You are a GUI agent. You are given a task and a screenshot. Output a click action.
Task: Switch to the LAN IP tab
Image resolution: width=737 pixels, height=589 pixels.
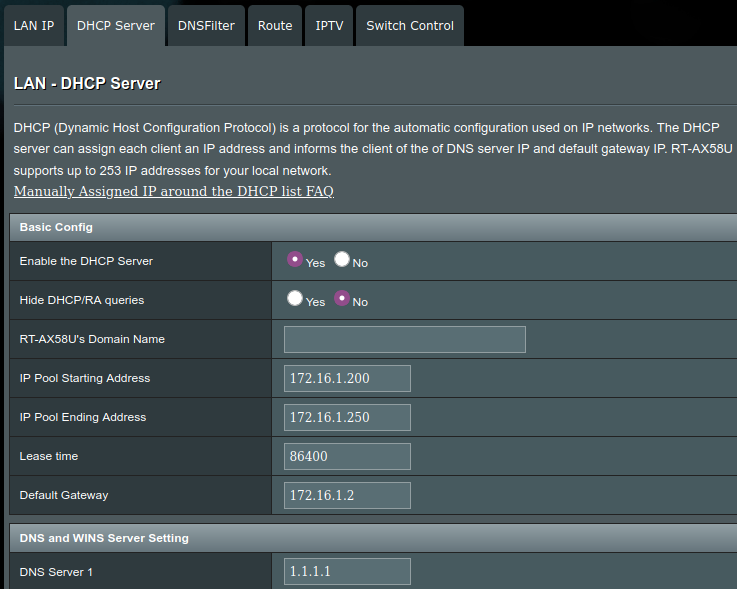point(34,26)
